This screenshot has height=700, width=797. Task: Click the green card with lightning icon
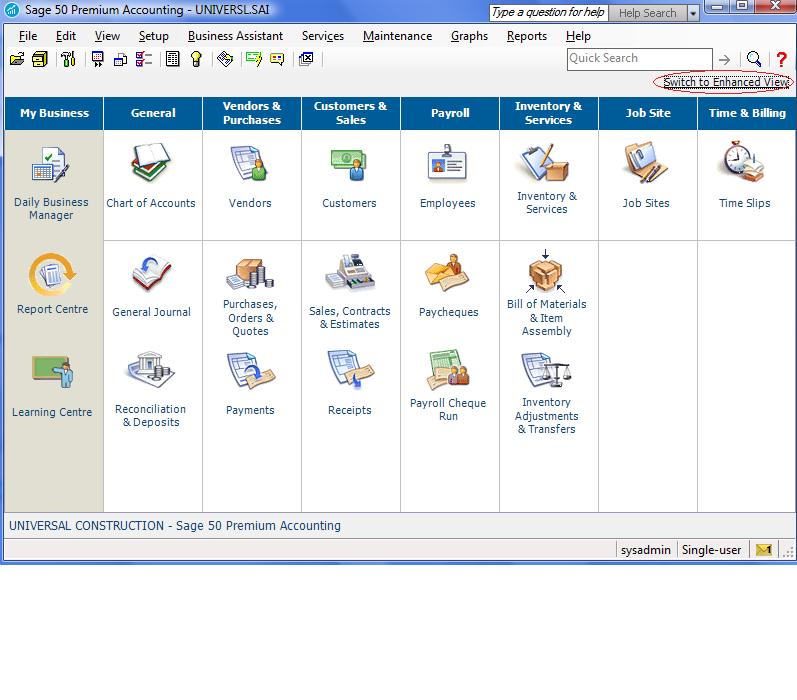click(x=253, y=59)
